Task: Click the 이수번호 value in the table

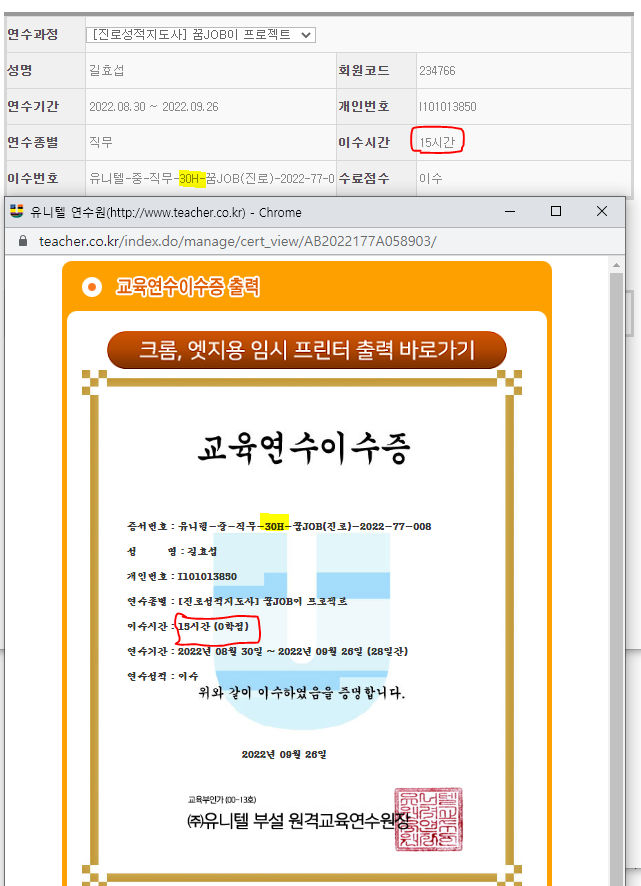Action: pyautogui.click(x=211, y=179)
